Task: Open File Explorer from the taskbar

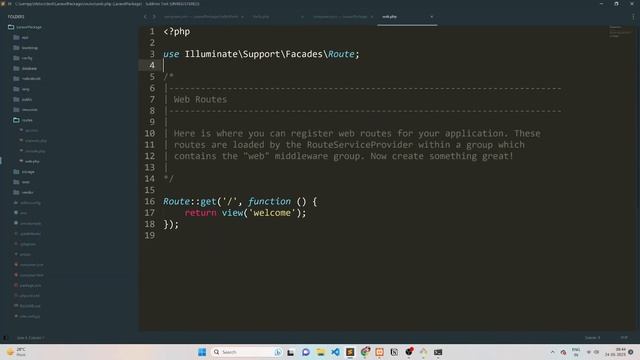Action: coord(320,352)
